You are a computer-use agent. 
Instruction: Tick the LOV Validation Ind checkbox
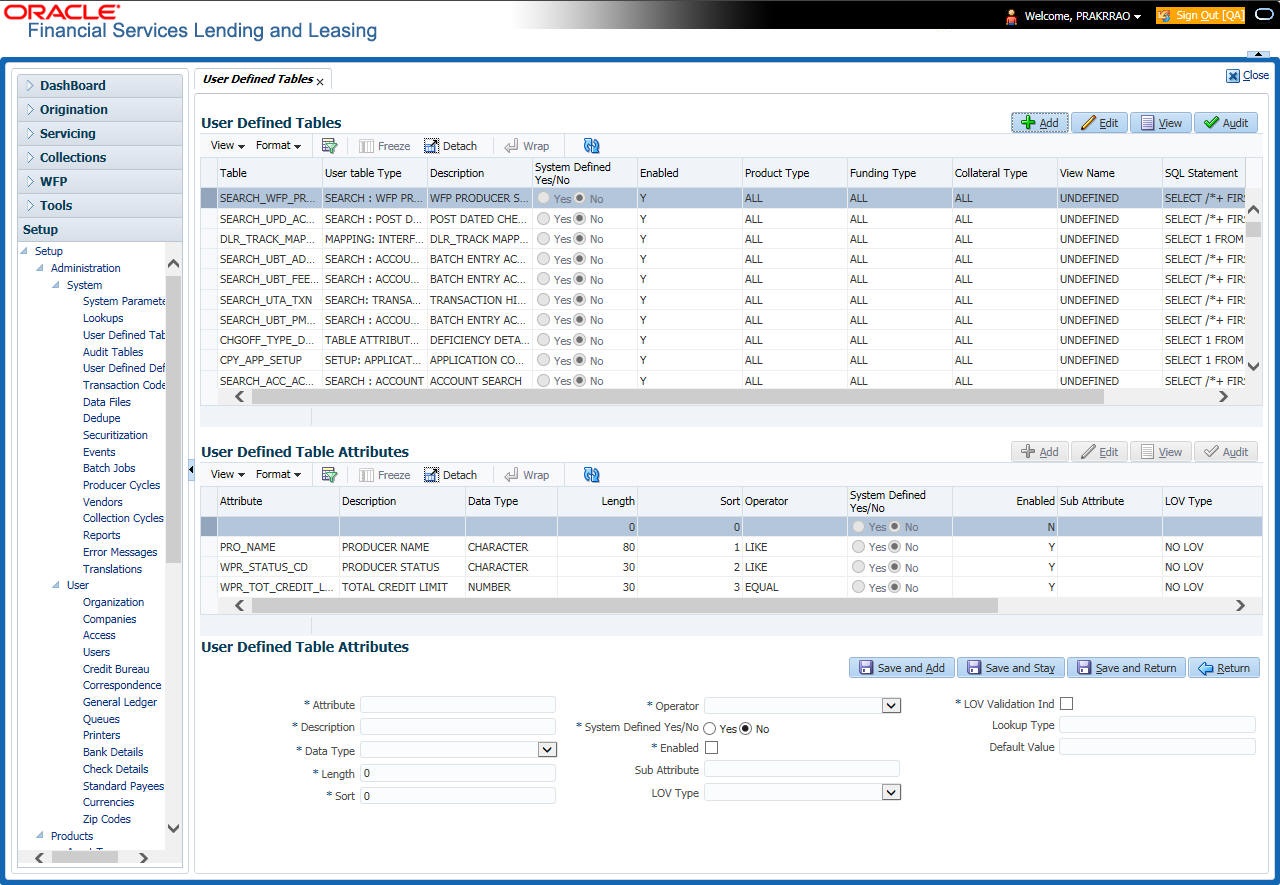[x=1066, y=704]
